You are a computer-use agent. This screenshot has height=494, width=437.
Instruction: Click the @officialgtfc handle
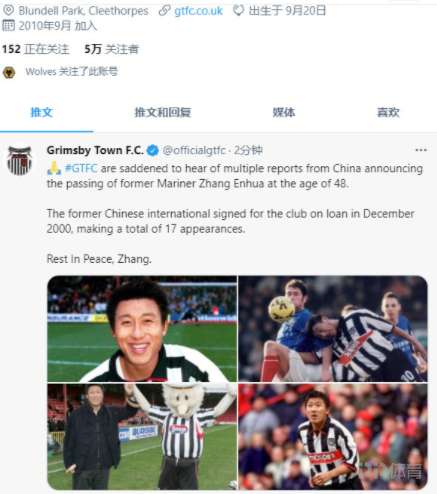[x=194, y=150]
